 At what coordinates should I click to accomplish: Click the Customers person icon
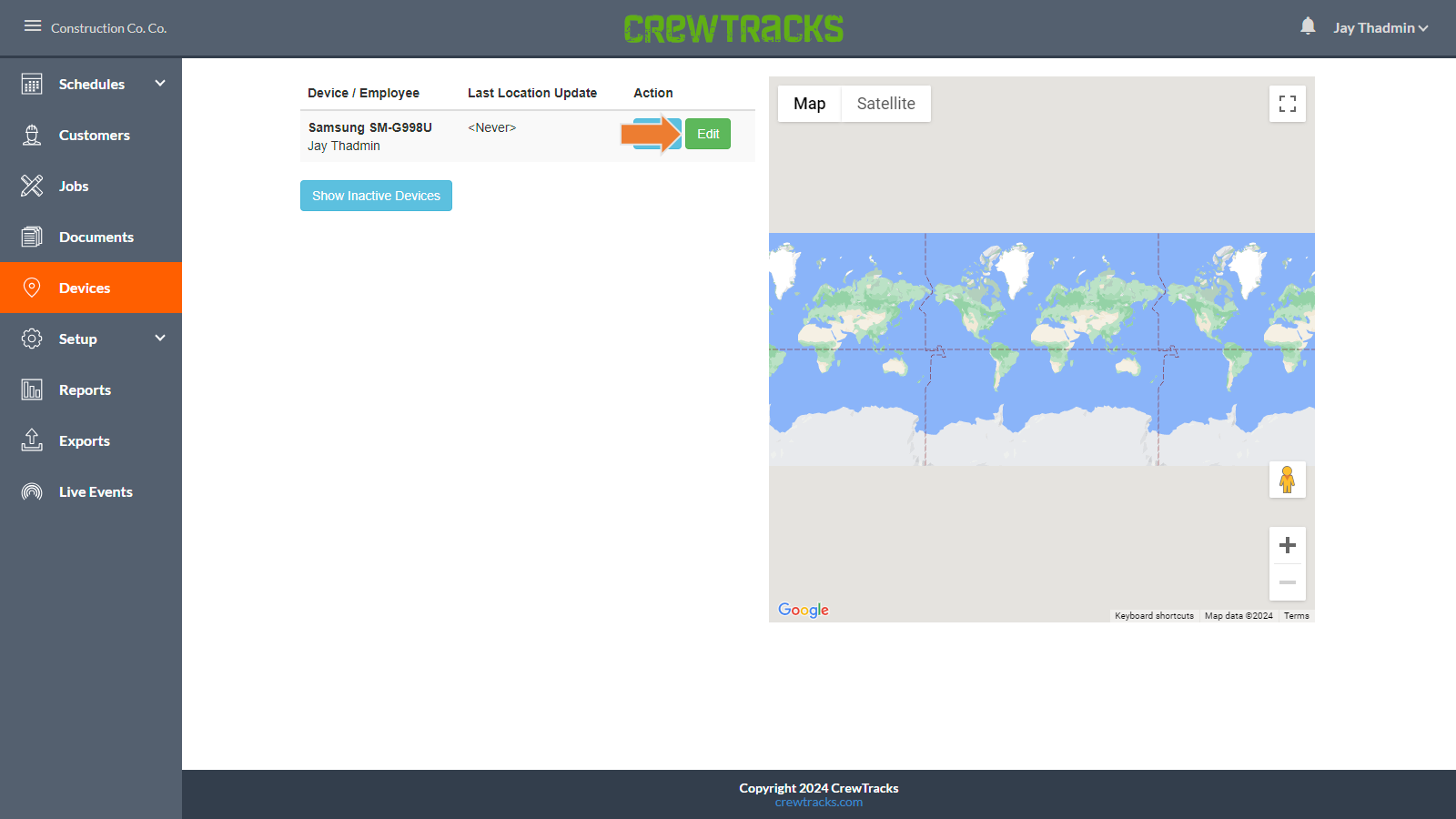click(x=32, y=135)
